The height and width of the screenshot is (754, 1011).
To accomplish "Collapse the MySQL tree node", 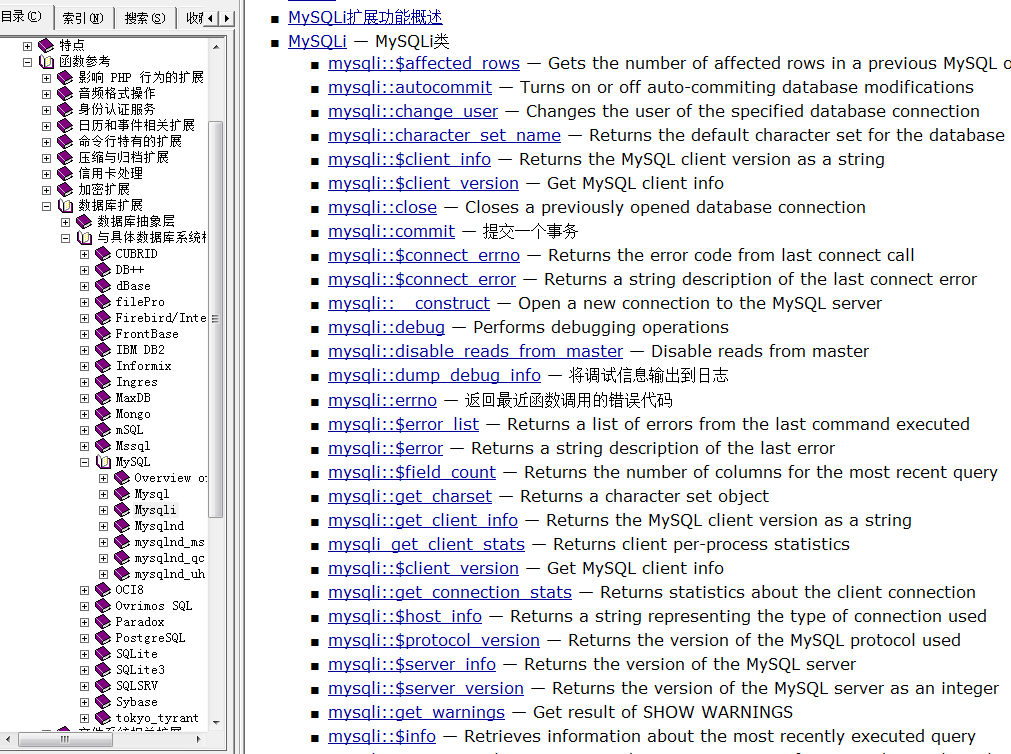I will click(x=84, y=462).
